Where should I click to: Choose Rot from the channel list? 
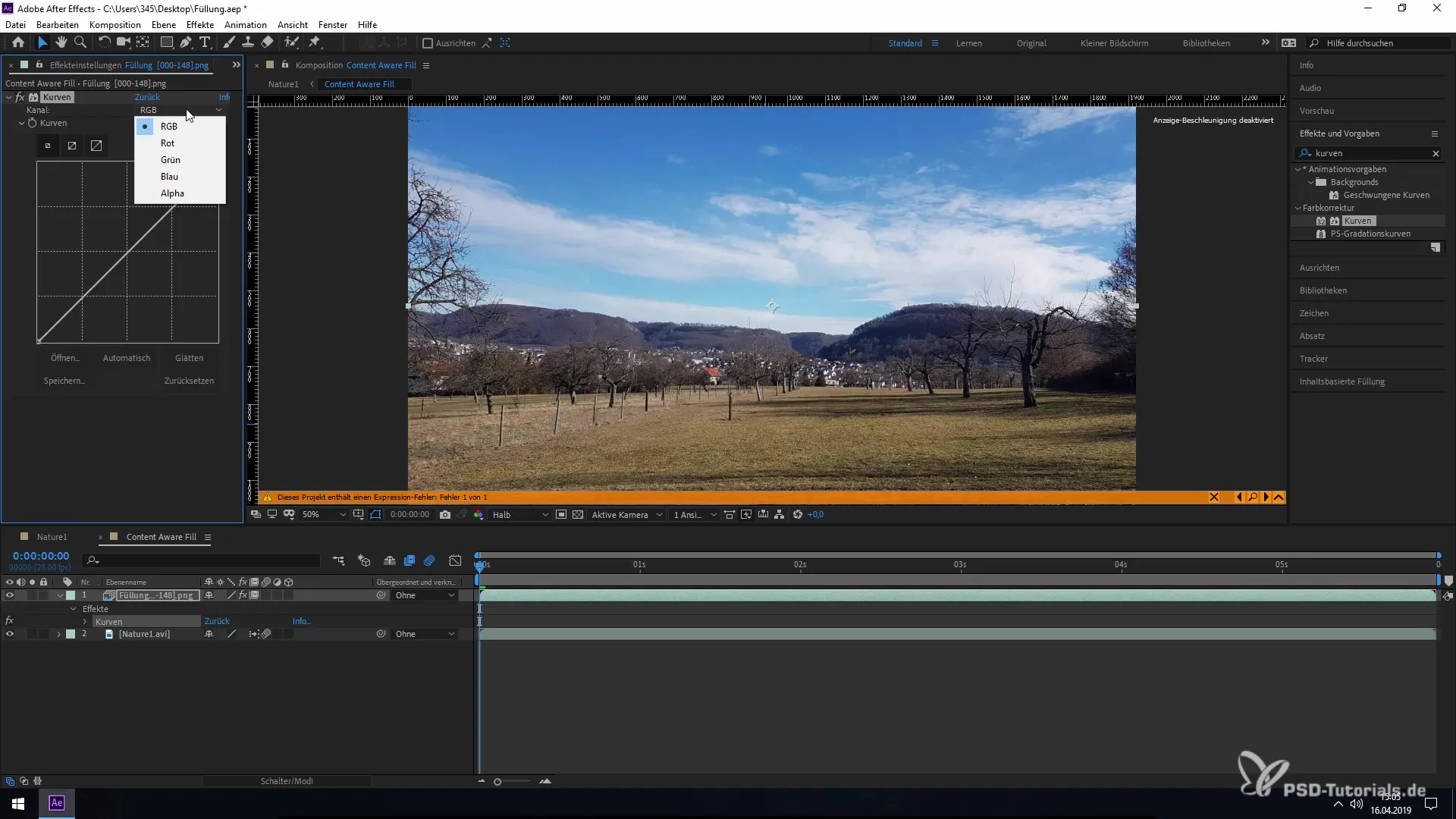click(168, 143)
